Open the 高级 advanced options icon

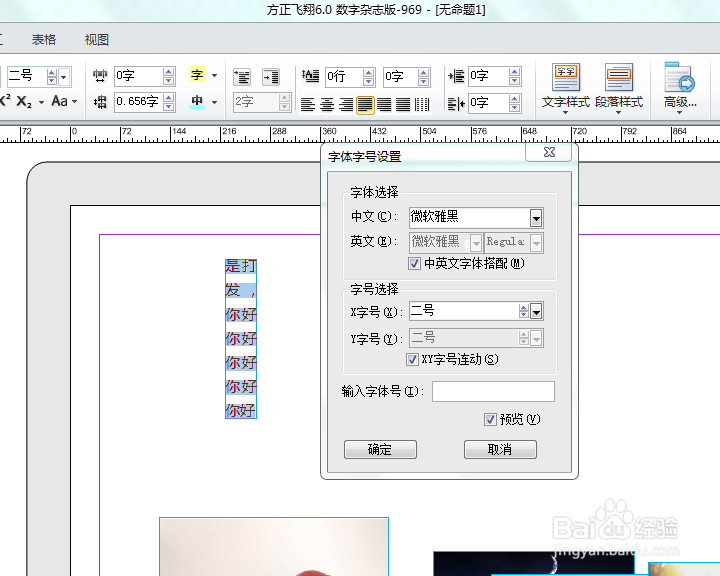point(679,77)
